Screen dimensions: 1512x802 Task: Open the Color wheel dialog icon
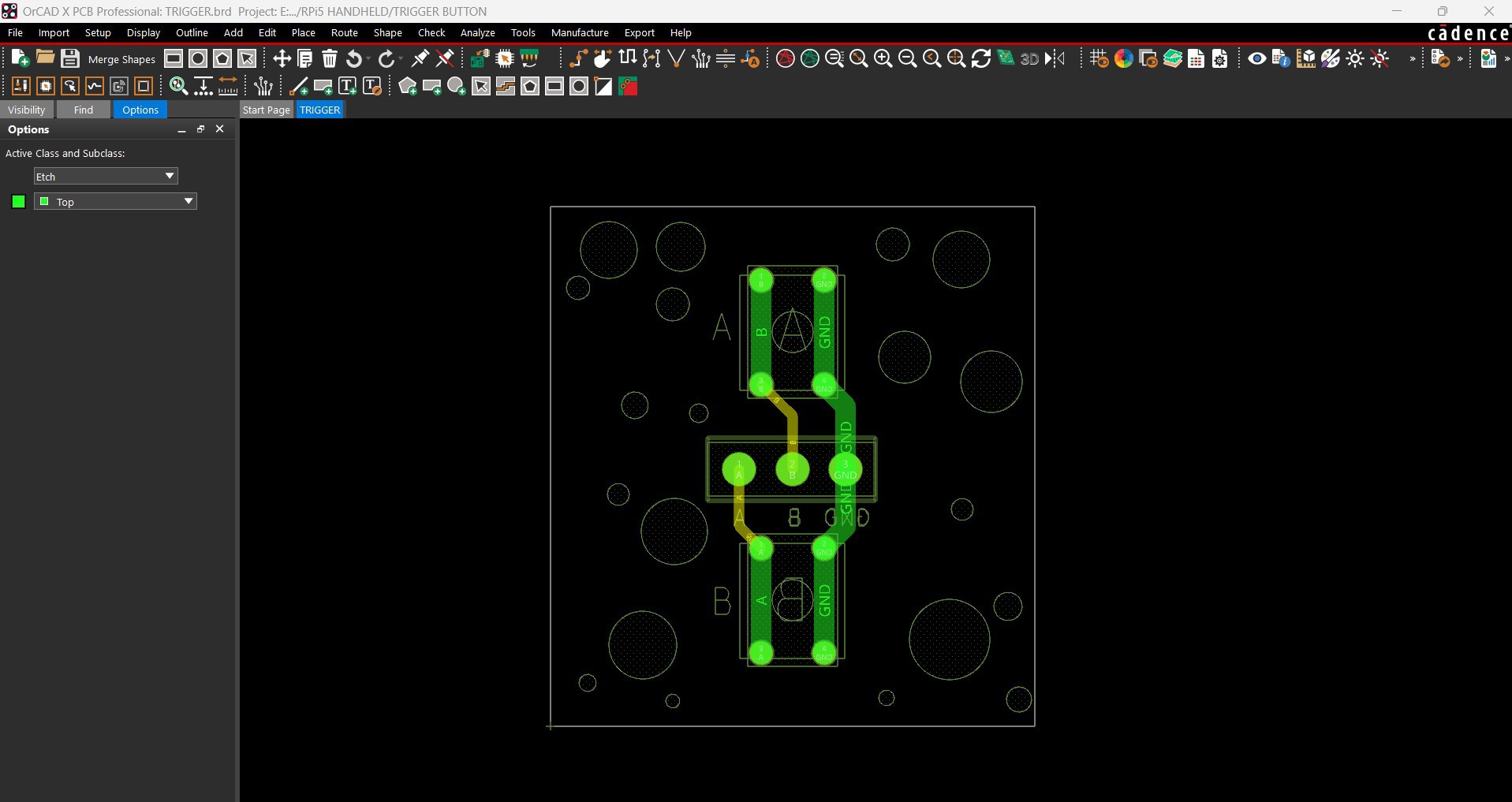click(x=1123, y=58)
